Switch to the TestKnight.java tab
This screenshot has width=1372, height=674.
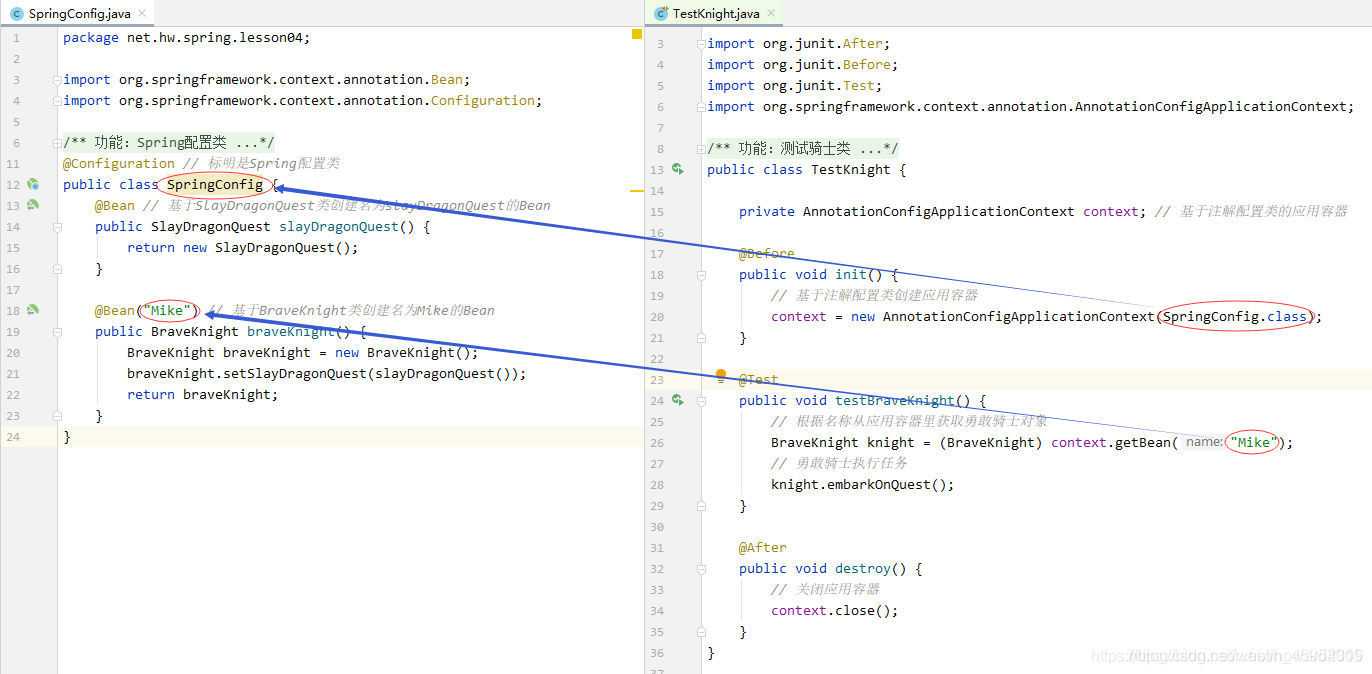click(716, 14)
